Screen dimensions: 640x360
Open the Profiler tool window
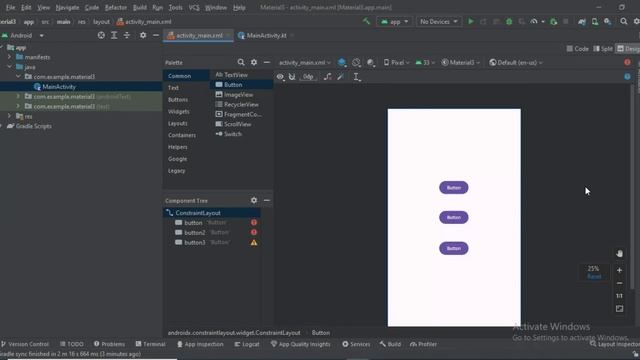click(423, 344)
